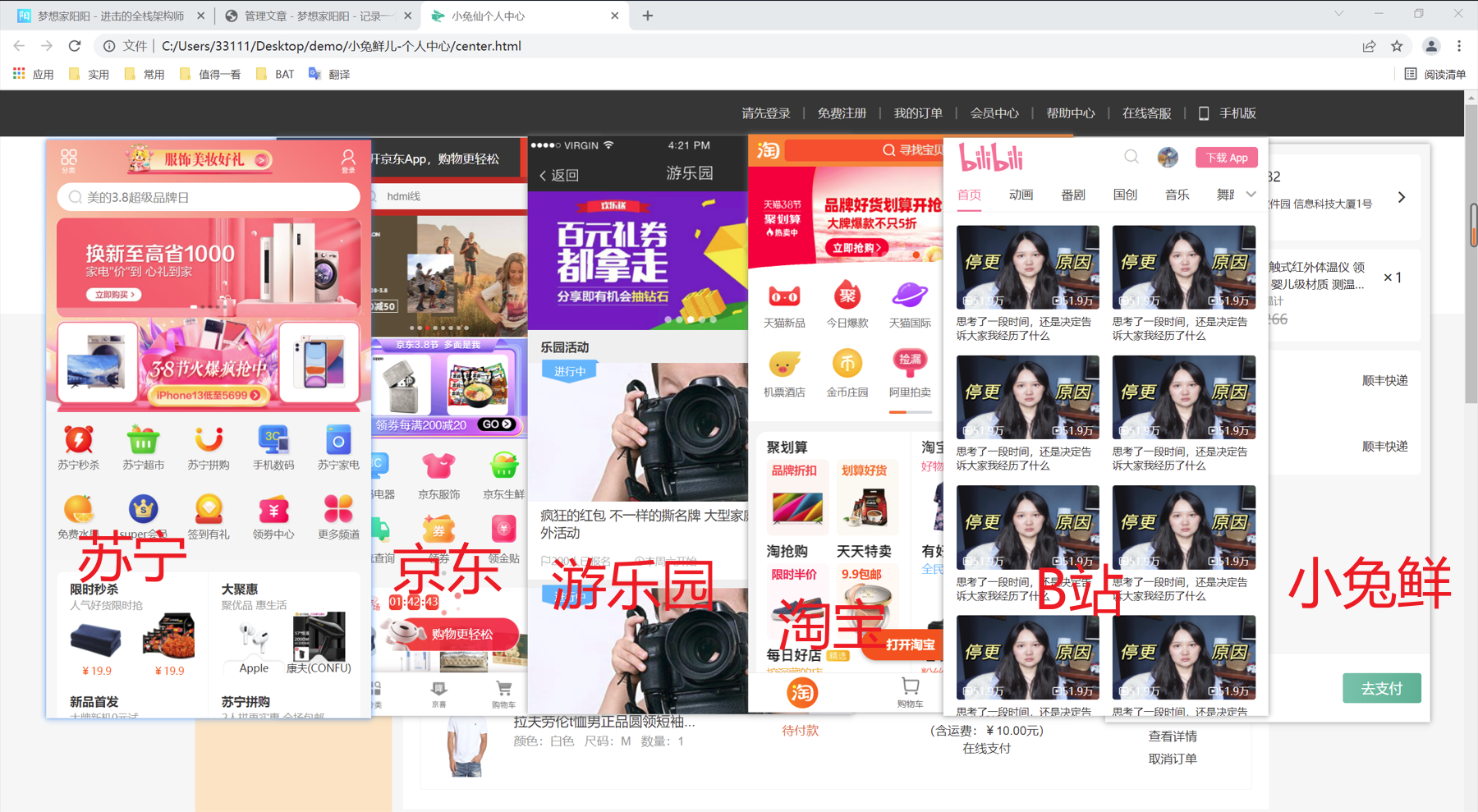Click the 天猫新品 icon
Screen dimensions: 1478x812
[784, 296]
